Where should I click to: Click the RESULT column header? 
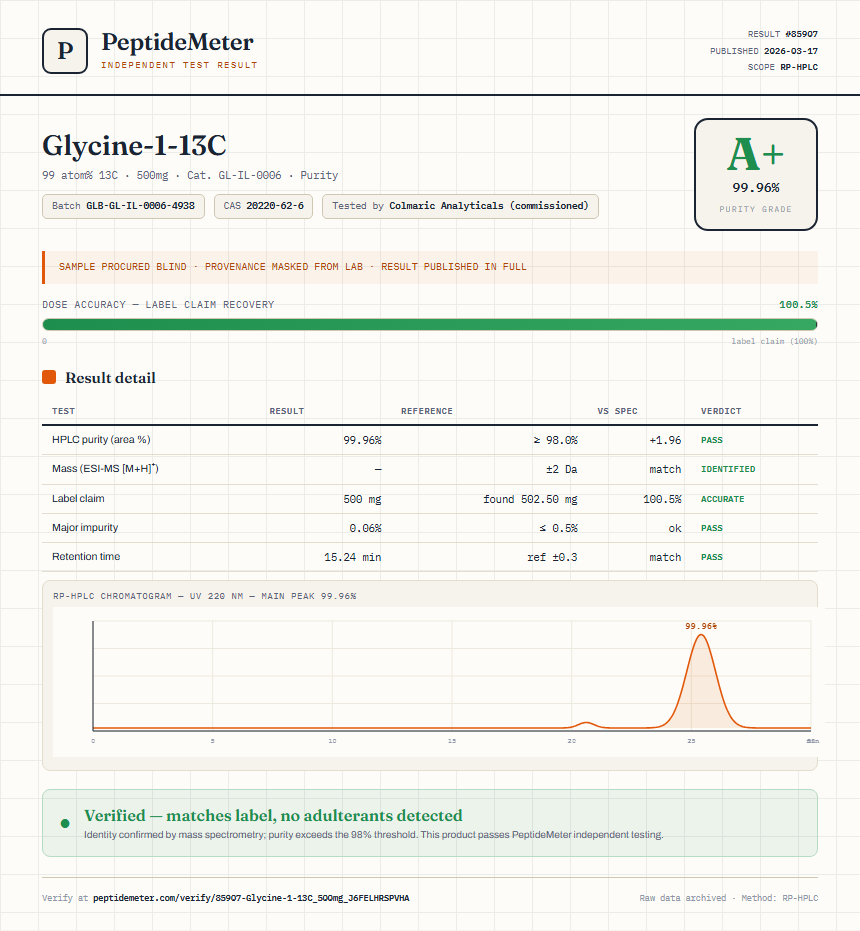pos(287,411)
